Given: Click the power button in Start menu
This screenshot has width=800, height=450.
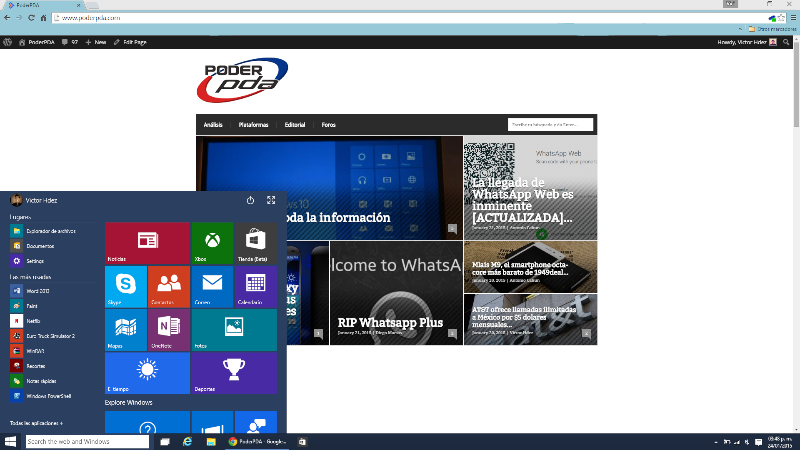Looking at the screenshot, I should coord(251,201).
